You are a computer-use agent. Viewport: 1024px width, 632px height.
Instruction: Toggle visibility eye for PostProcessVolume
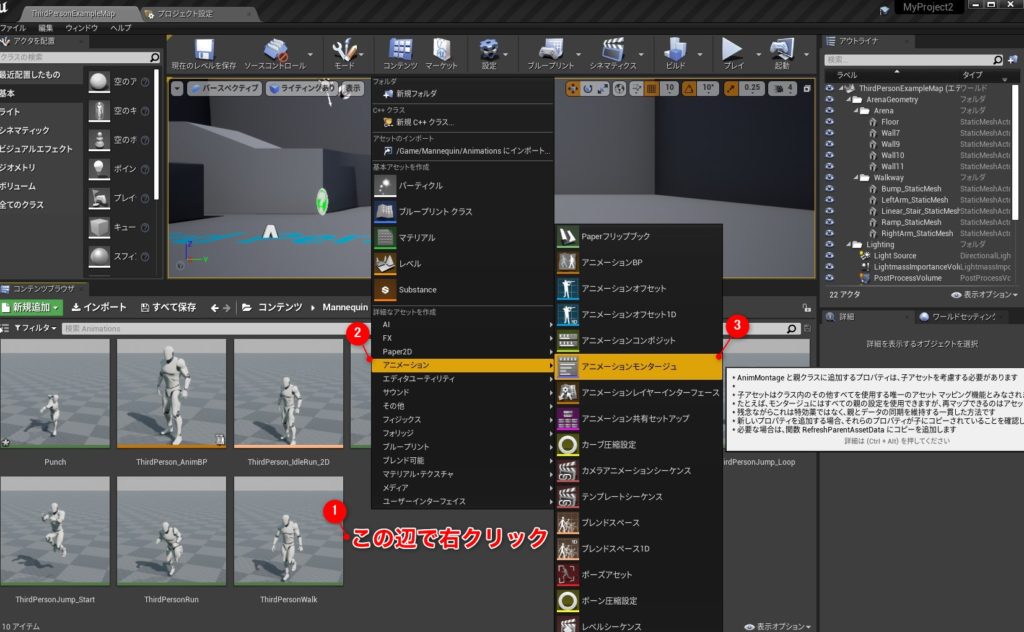tap(829, 277)
